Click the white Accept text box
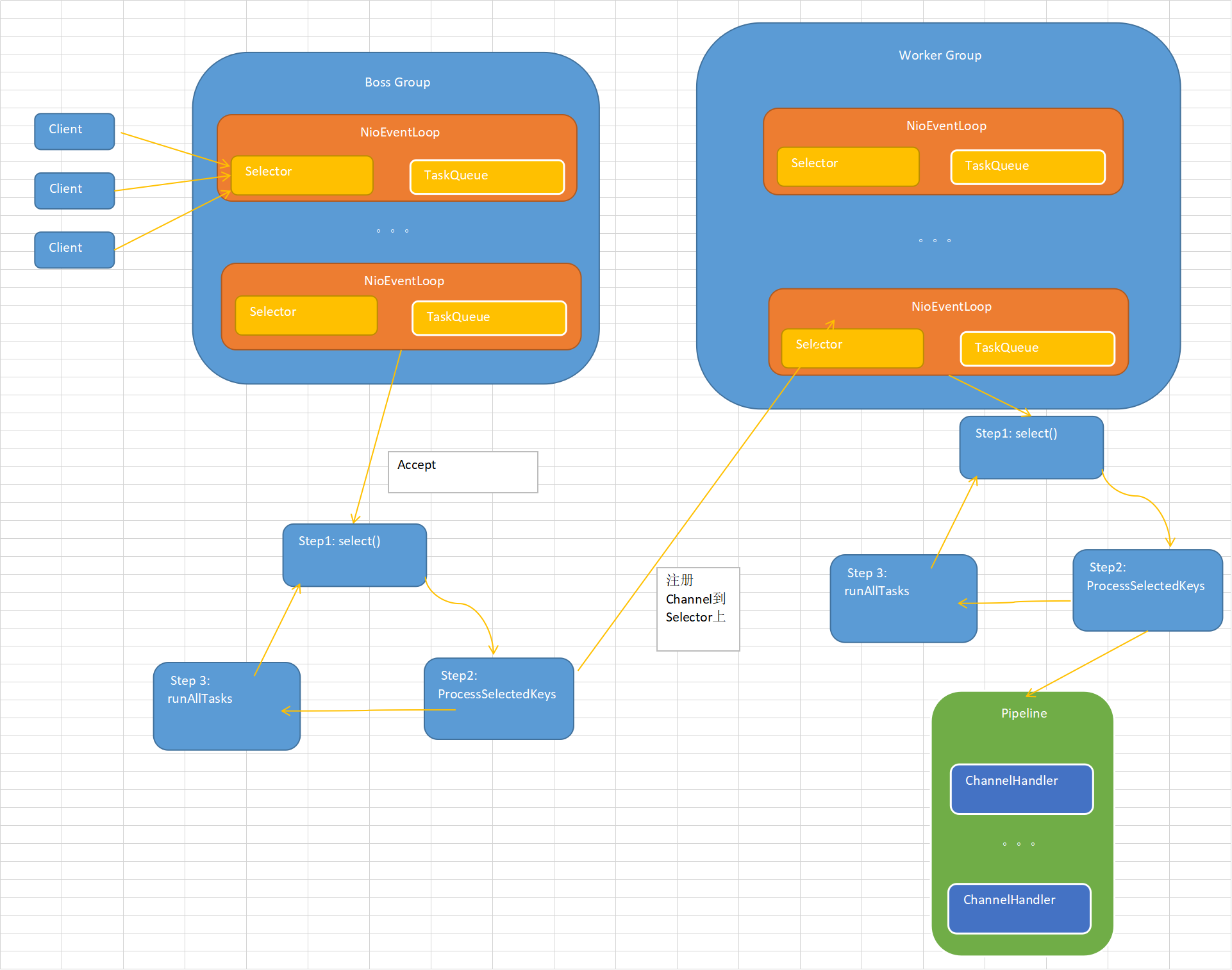1232x970 pixels. point(463,472)
